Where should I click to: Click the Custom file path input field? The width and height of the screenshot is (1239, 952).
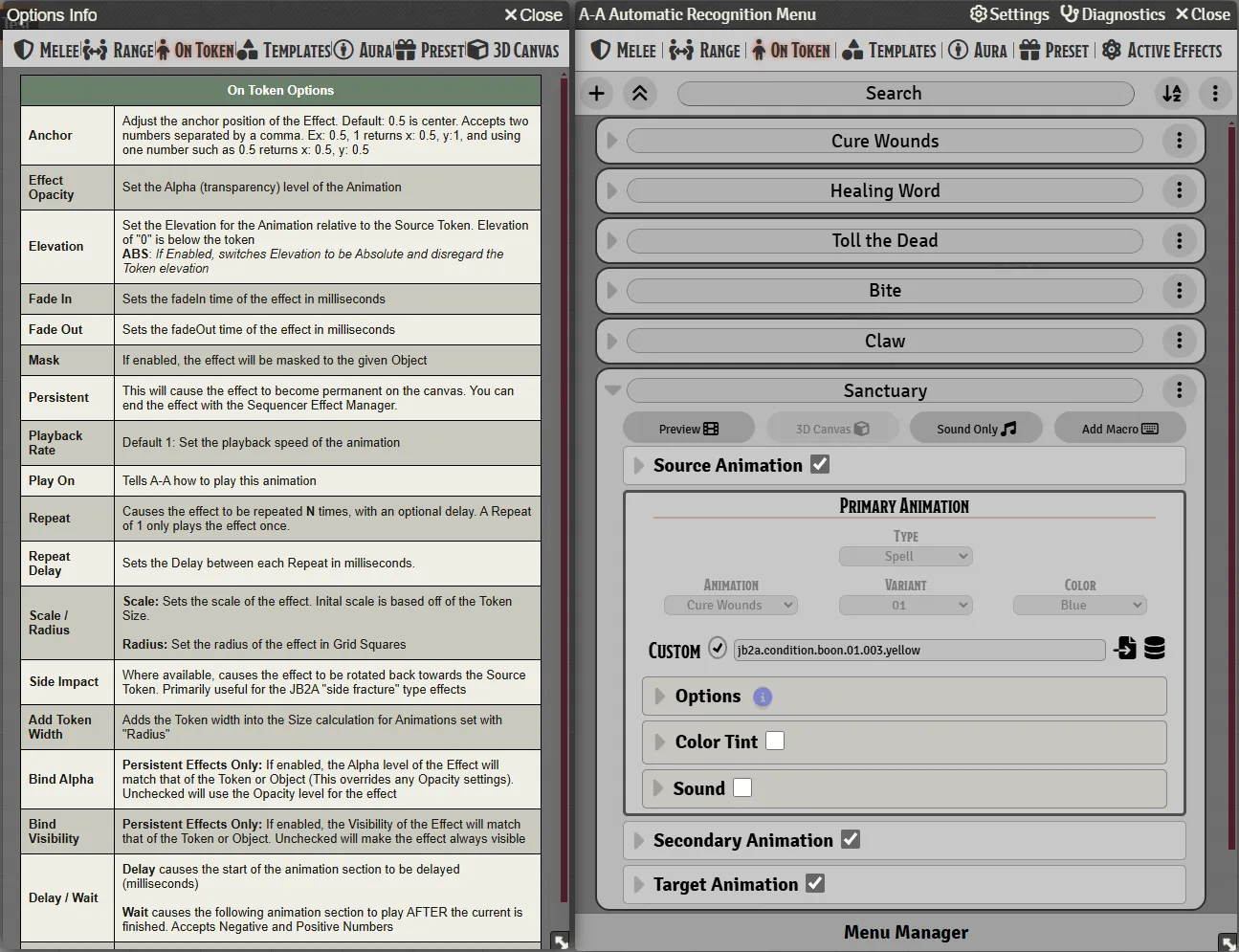pyautogui.click(x=919, y=650)
